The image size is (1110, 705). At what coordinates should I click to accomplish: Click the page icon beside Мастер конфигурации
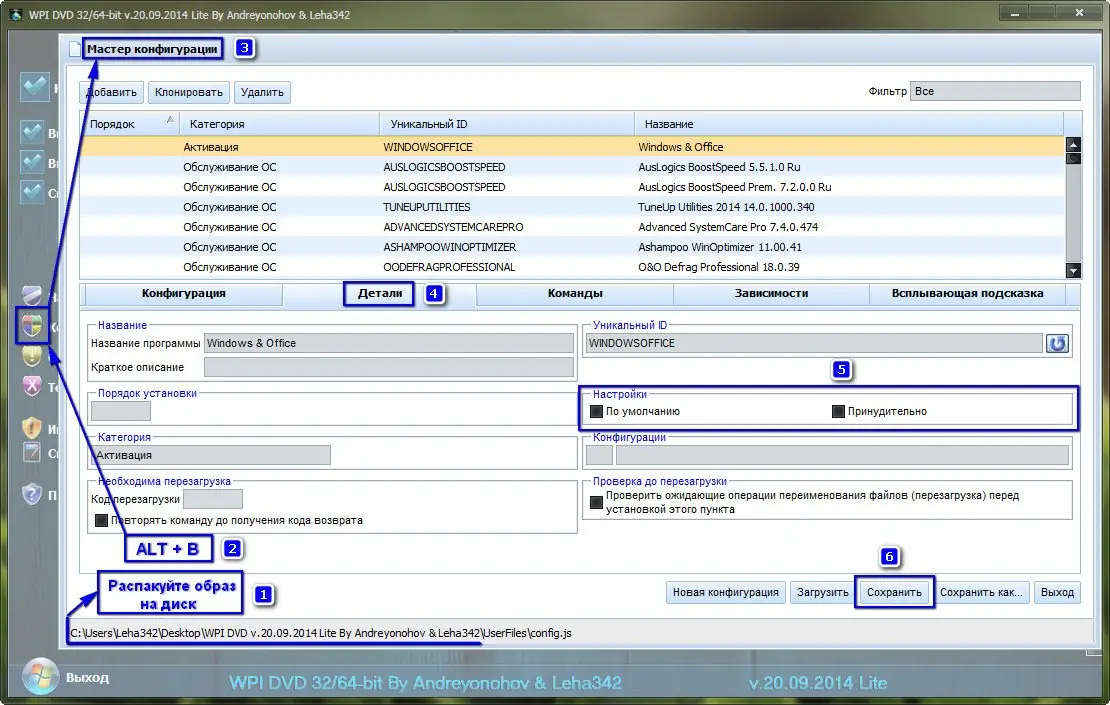pyautogui.click(x=75, y=49)
